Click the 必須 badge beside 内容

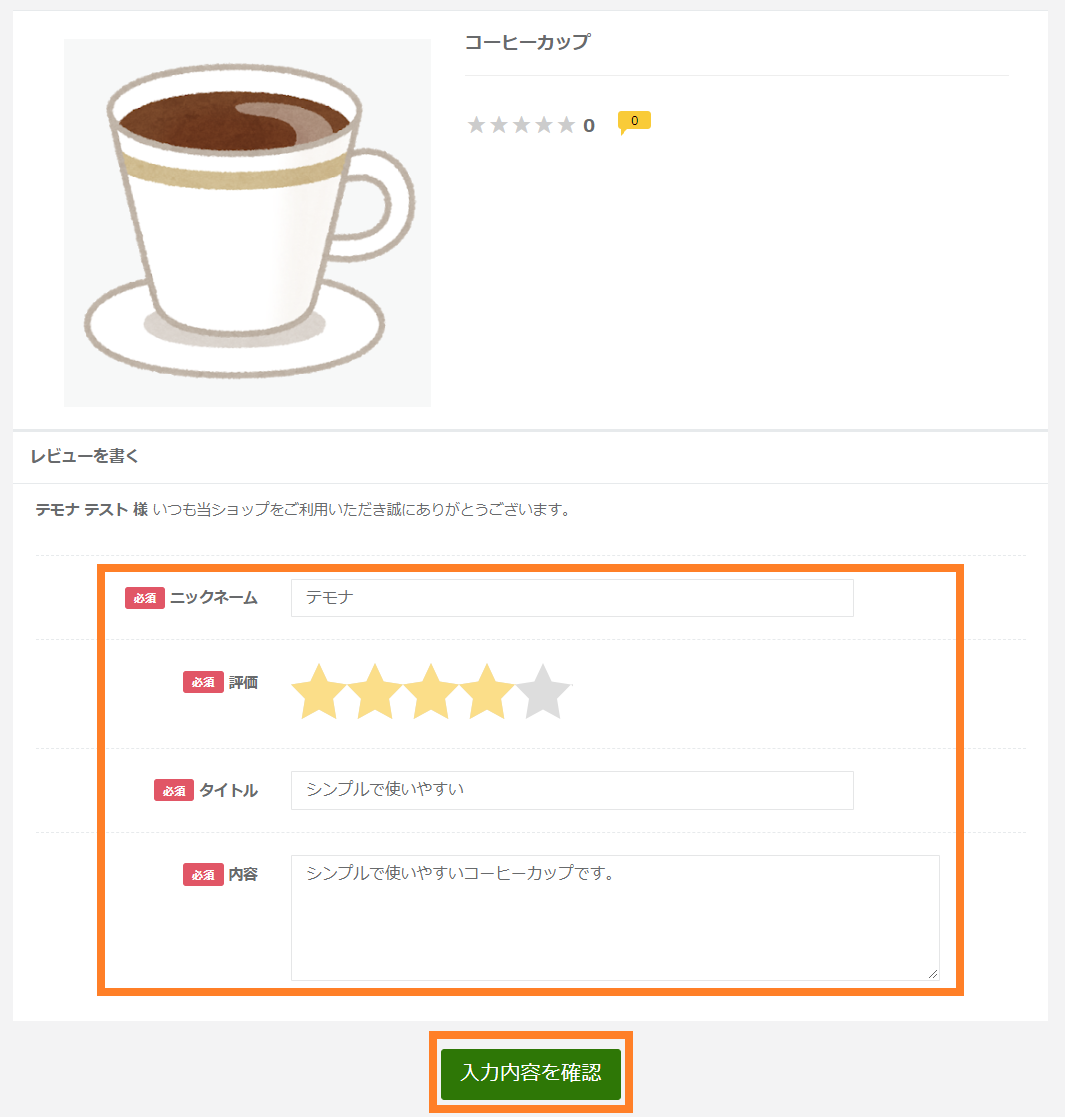203,874
